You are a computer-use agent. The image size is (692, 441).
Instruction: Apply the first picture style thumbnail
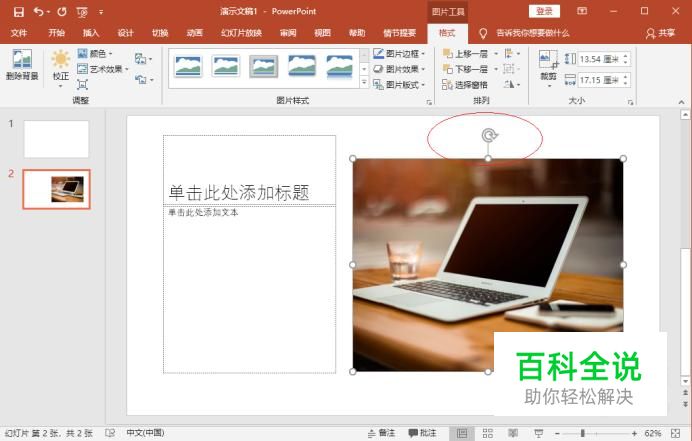188,67
